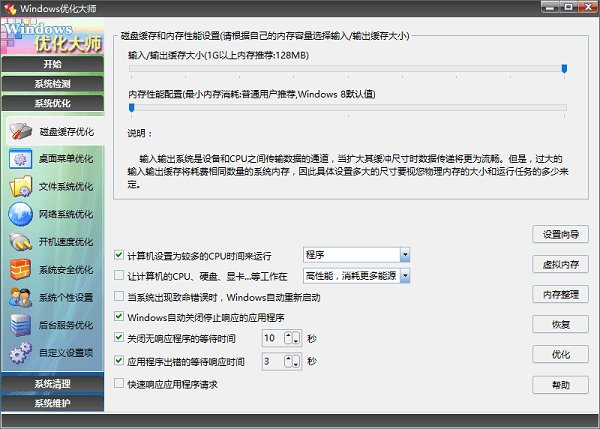Uncheck 计算机设置为较多的CPU时间来运行 checkbox
The width and height of the screenshot is (600, 429).
pos(119,254)
